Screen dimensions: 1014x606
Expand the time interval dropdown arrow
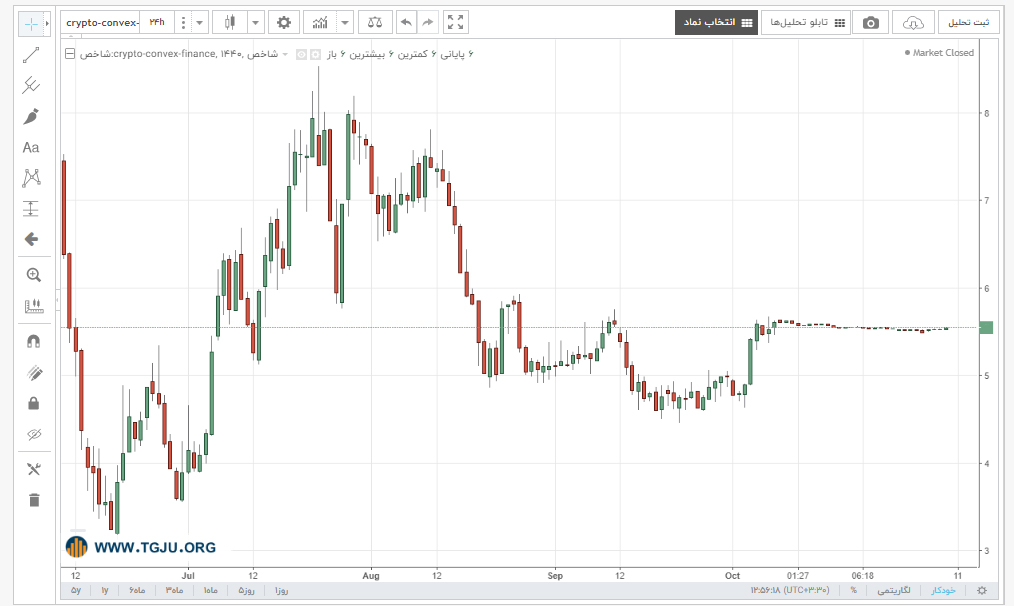coord(199,23)
